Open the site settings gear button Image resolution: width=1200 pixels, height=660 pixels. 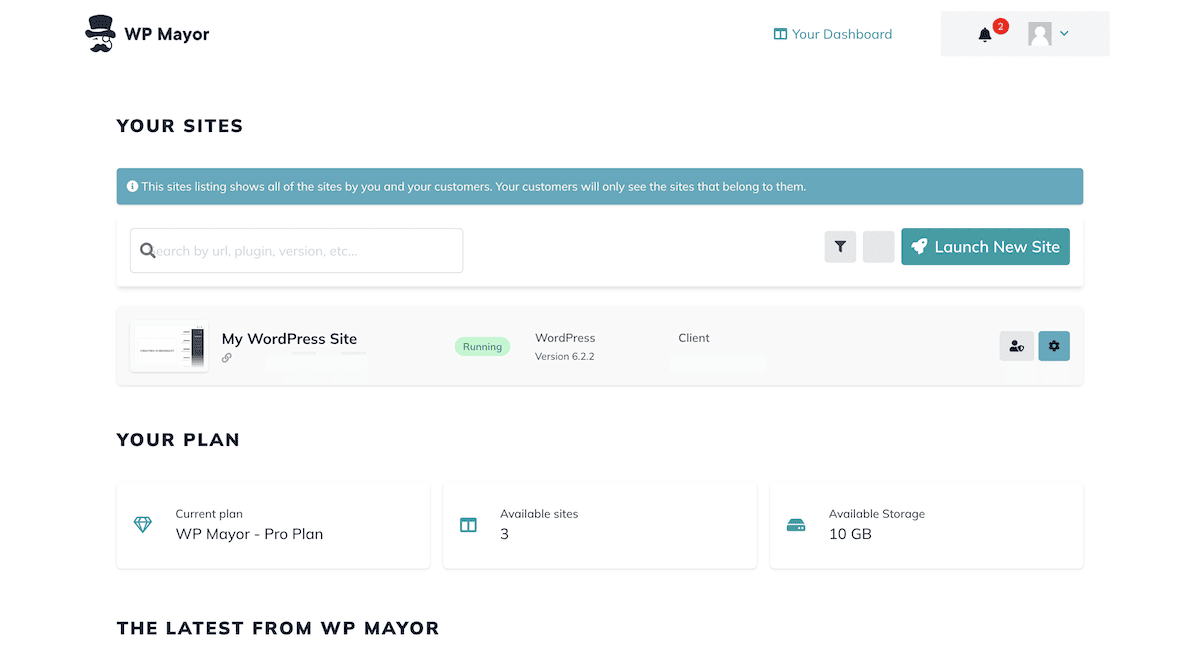(x=1054, y=346)
